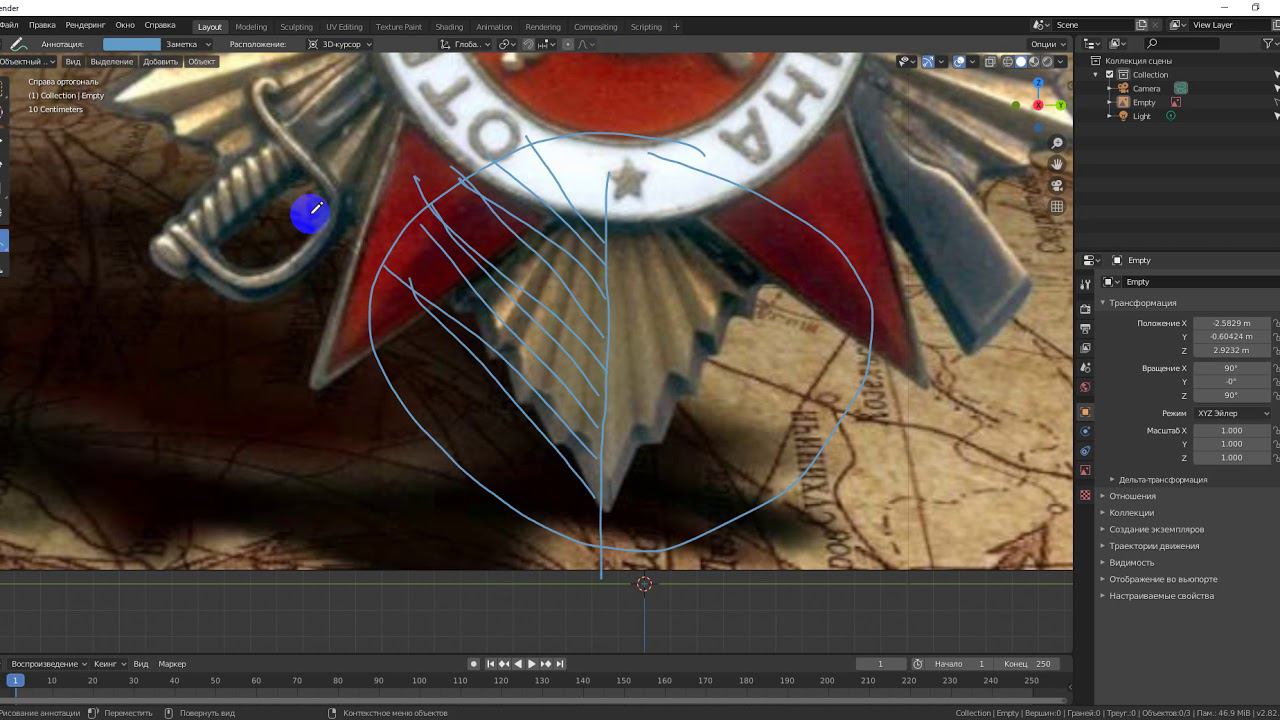Select the Light object in outliner
This screenshot has height=720, width=1280.
[1141, 116]
